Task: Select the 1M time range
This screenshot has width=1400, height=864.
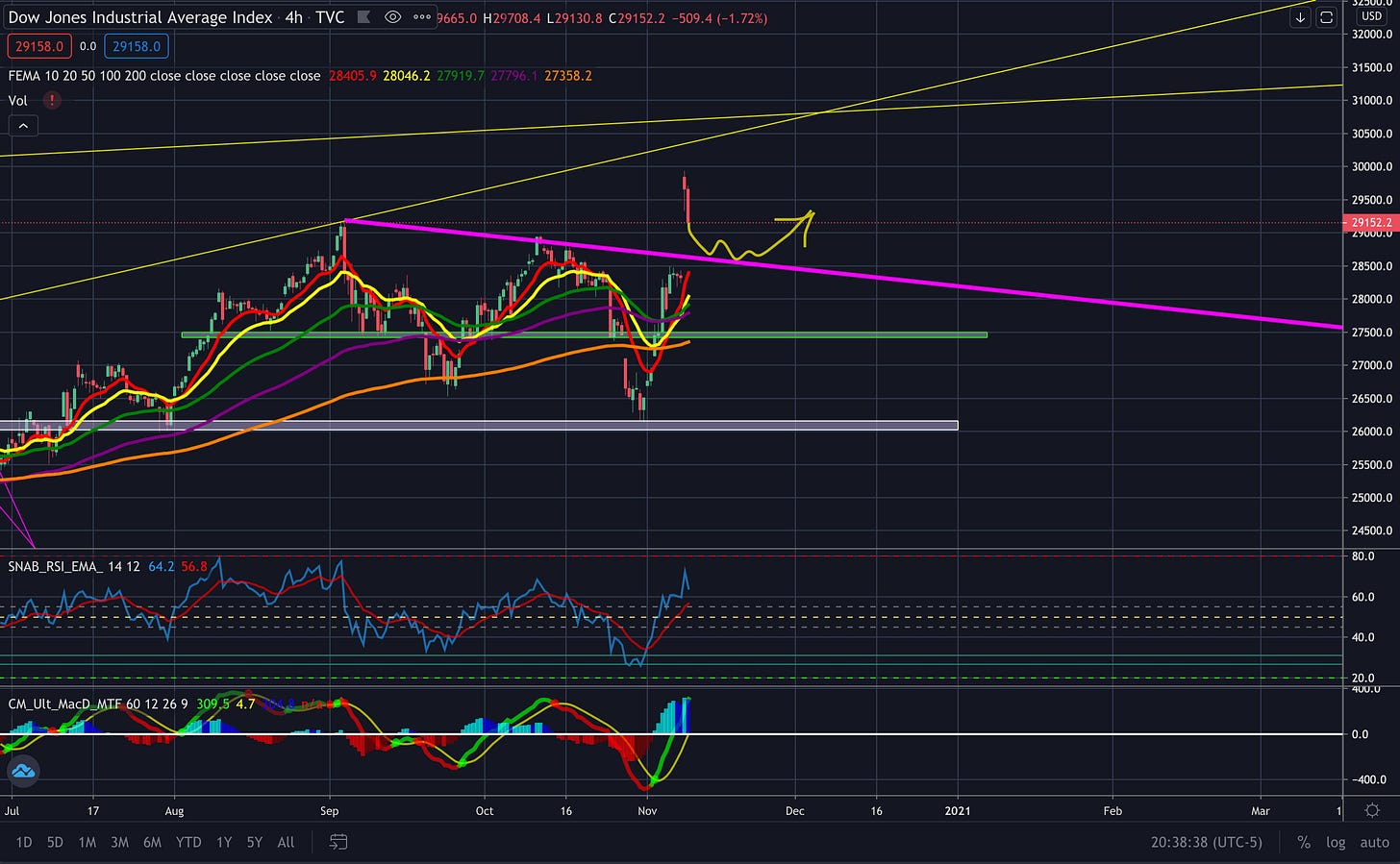Action: [x=87, y=842]
